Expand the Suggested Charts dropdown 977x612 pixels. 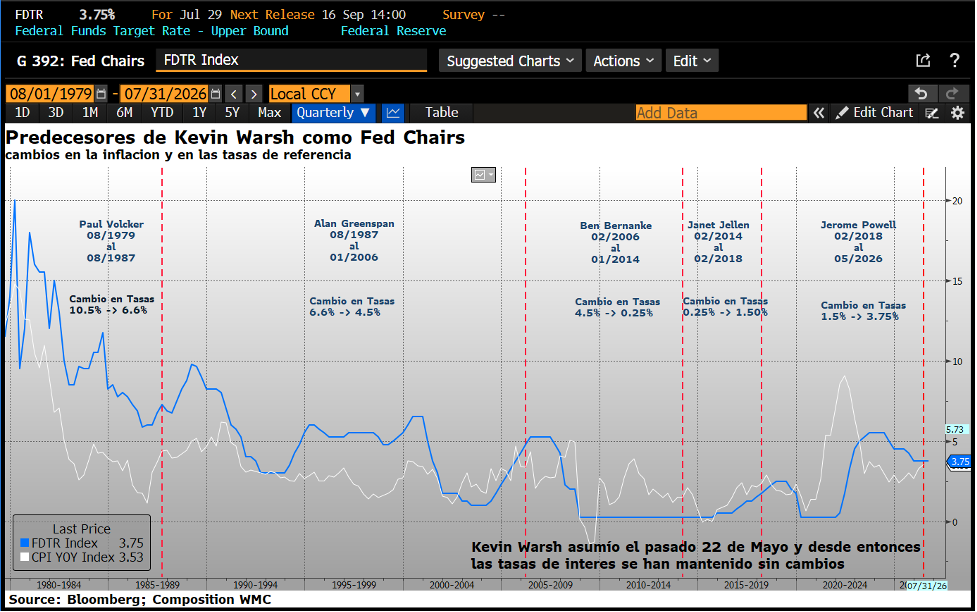tap(510, 60)
